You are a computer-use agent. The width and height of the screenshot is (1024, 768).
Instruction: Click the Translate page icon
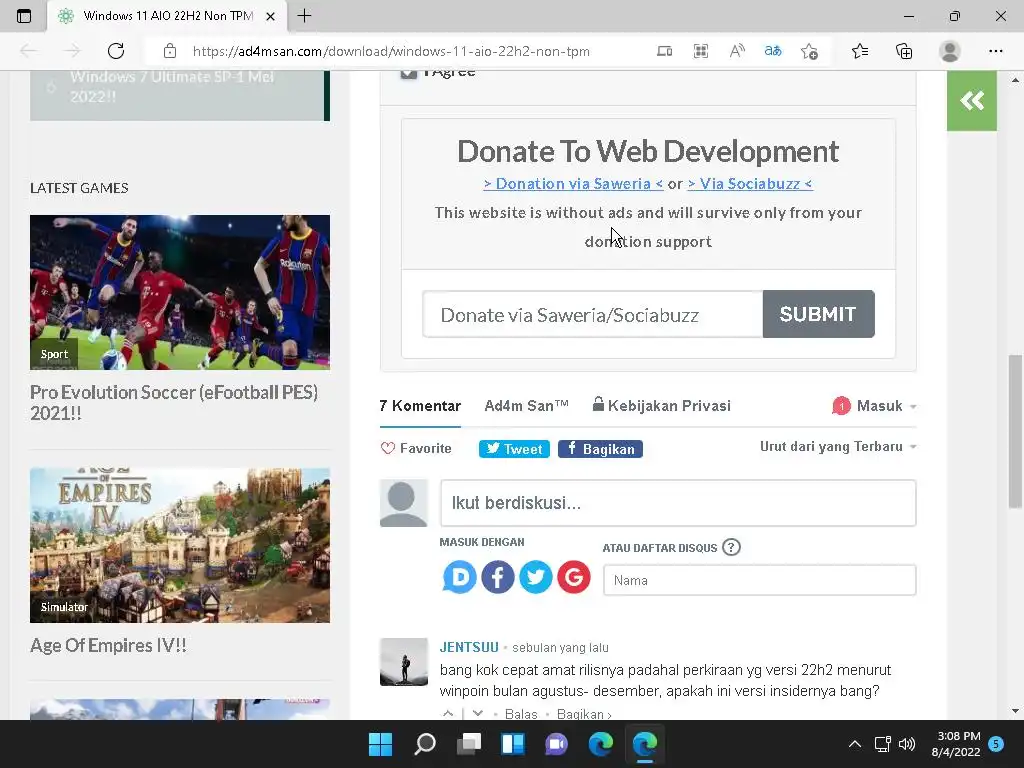click(773, 51)
